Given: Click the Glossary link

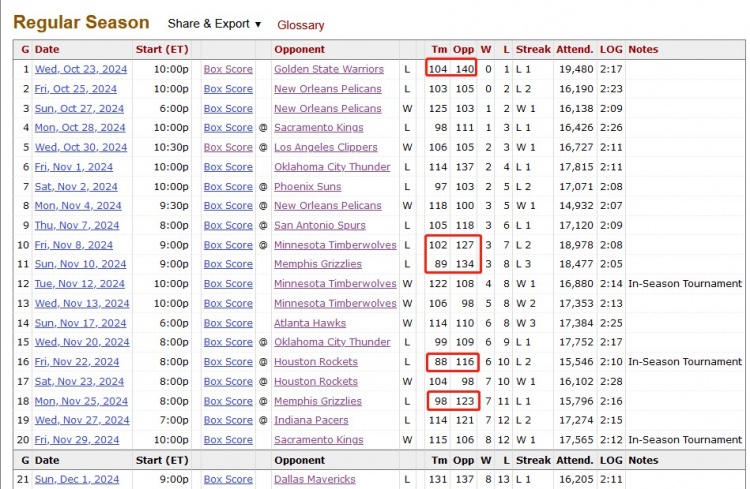Looking at the screenshot, I should pyautogui.click(x=300, y=25).
